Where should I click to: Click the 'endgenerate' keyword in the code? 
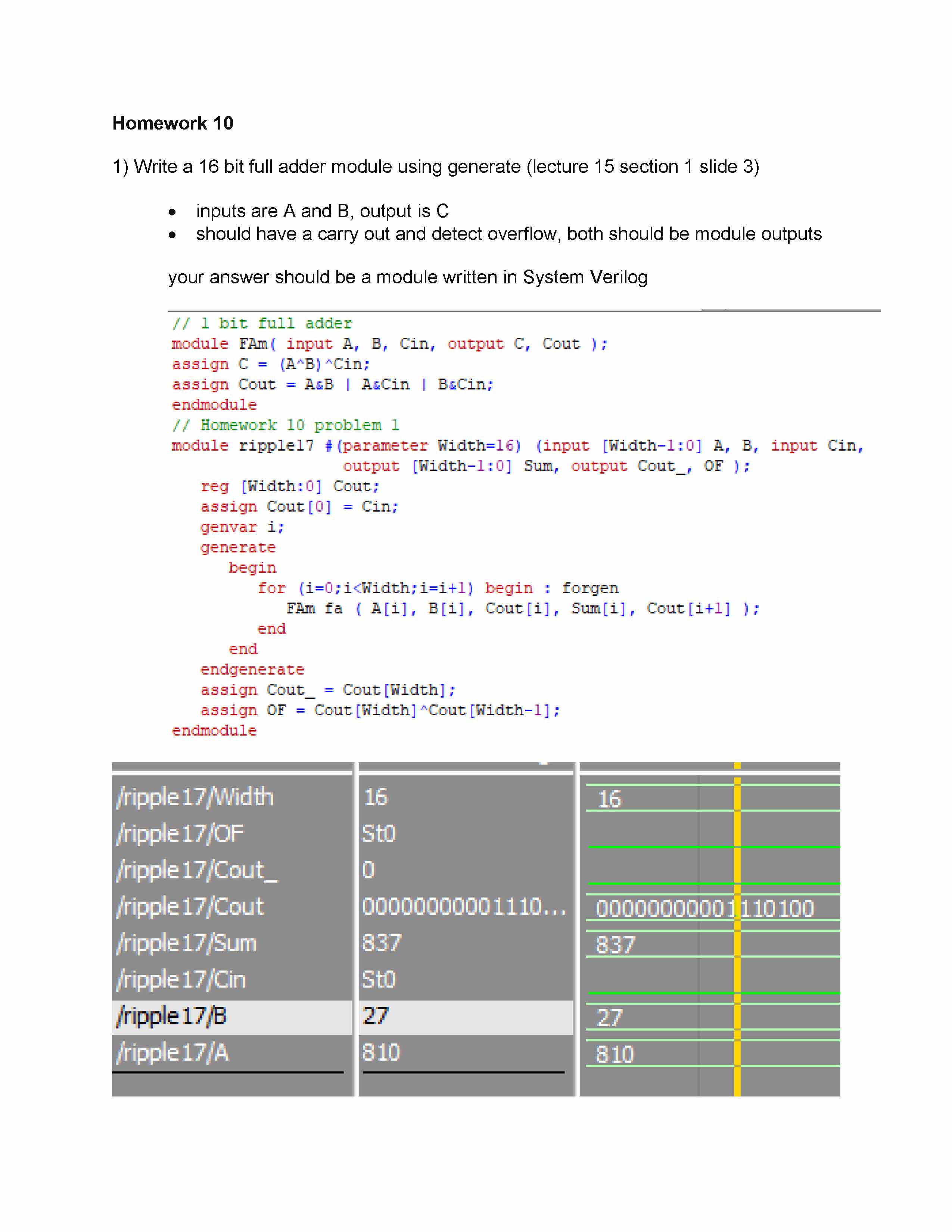[252, 670]
